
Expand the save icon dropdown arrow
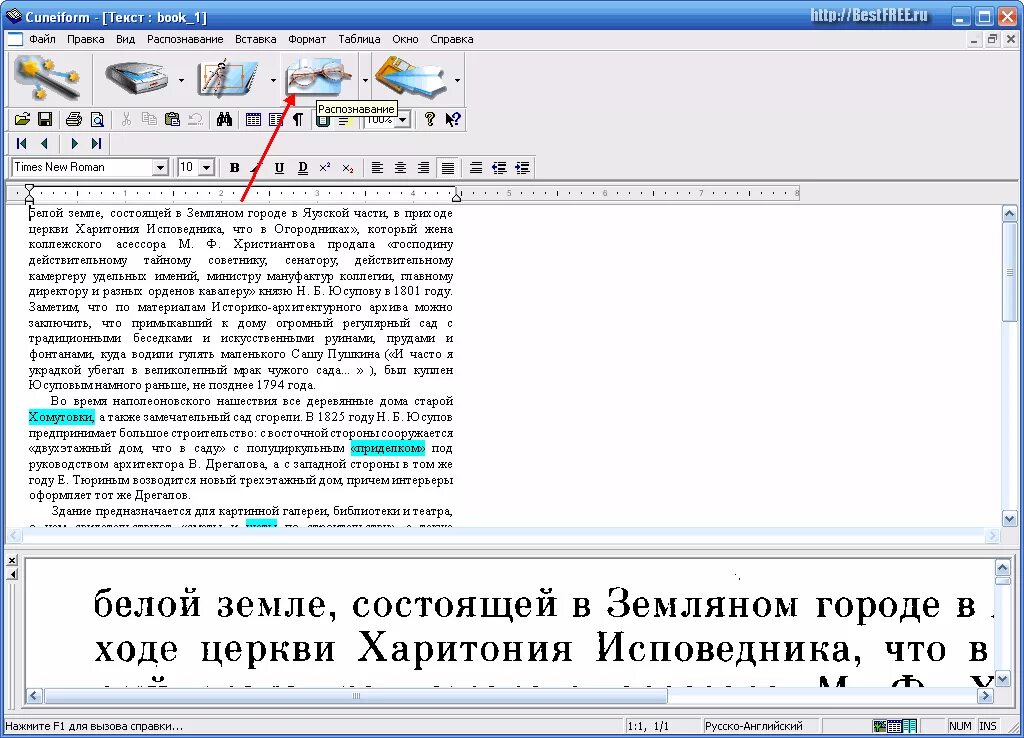tap(457, 80)
